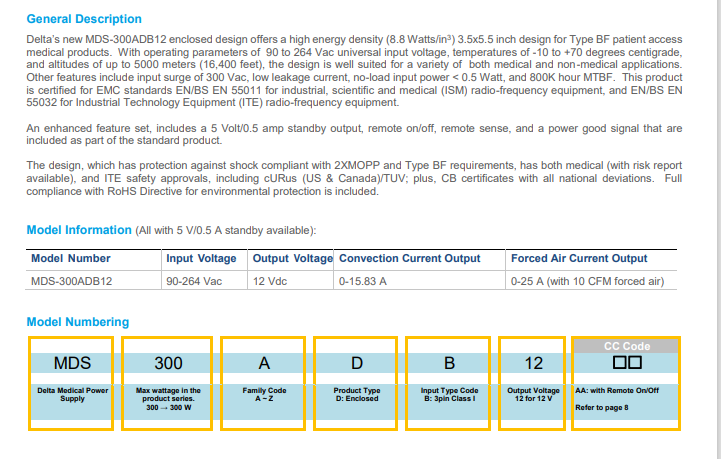Click the CC Code gray header
Viewport: 721px width, 459px height.
[x=627, y=346]
